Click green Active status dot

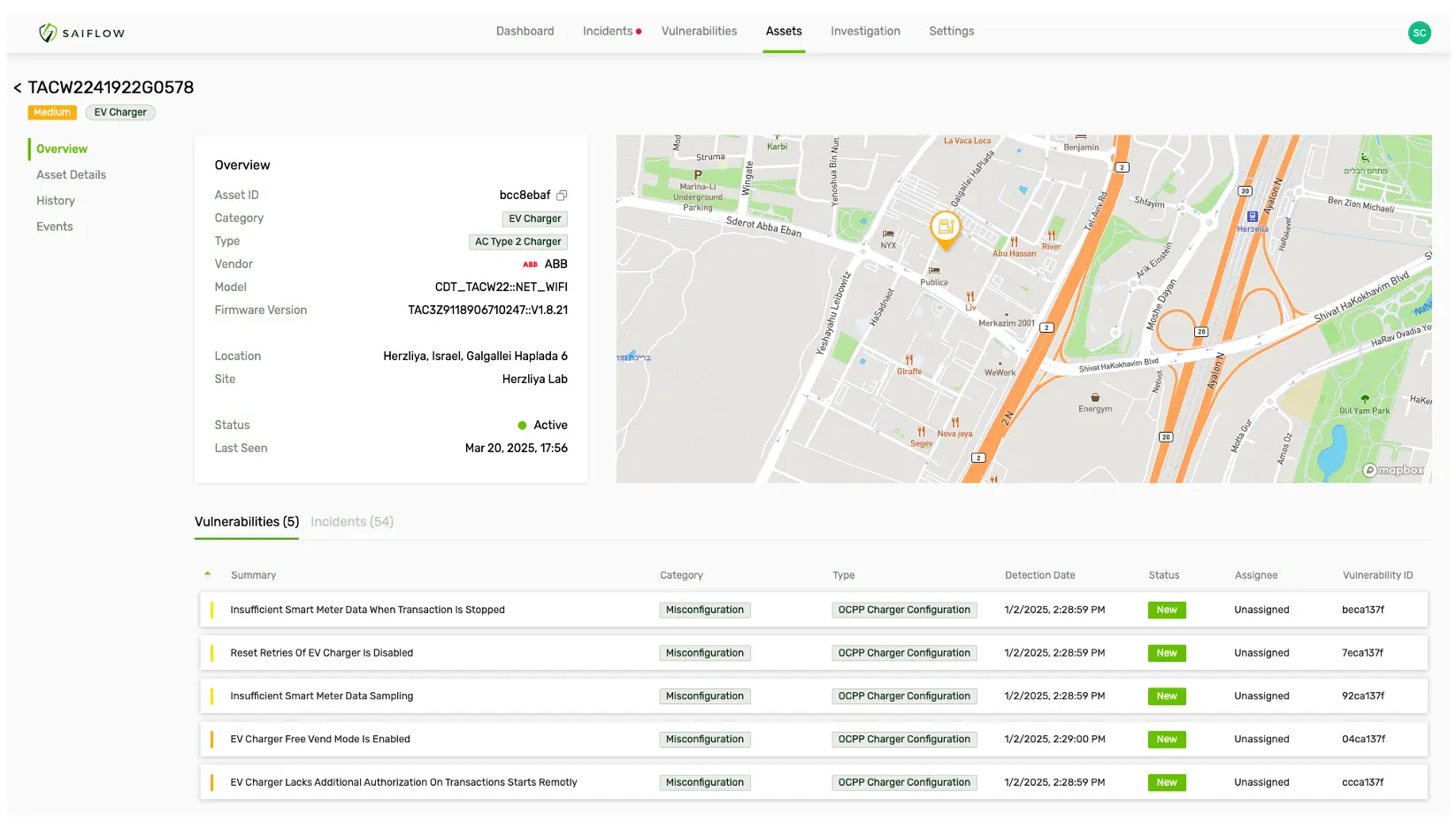coord(522,426)
